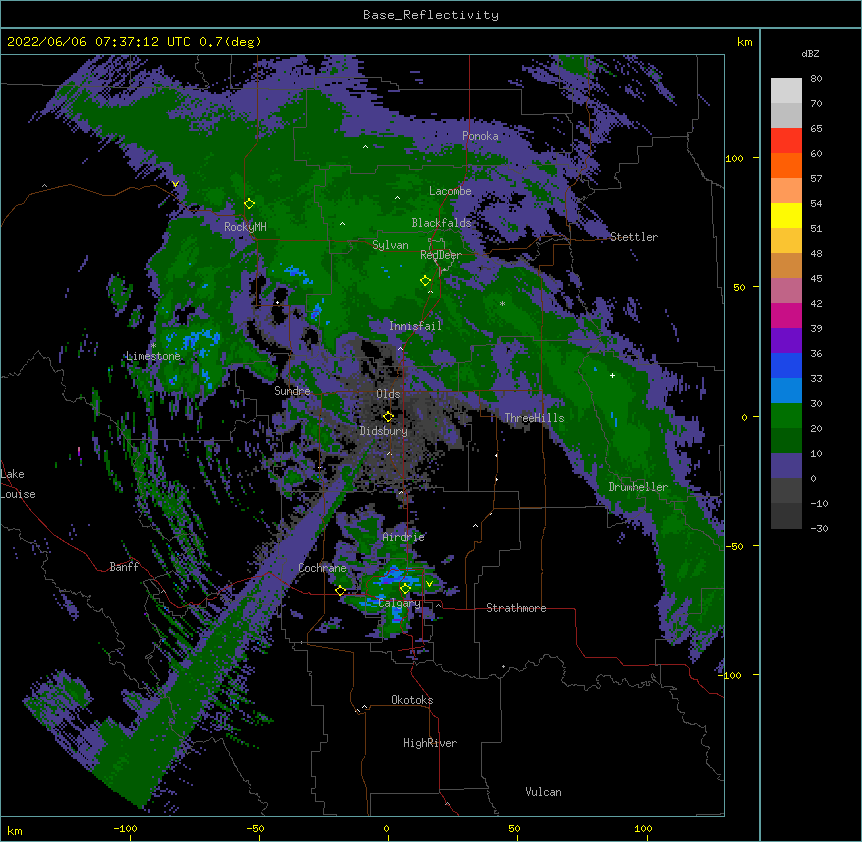Click the ThreeHills city label

[534, 418]
